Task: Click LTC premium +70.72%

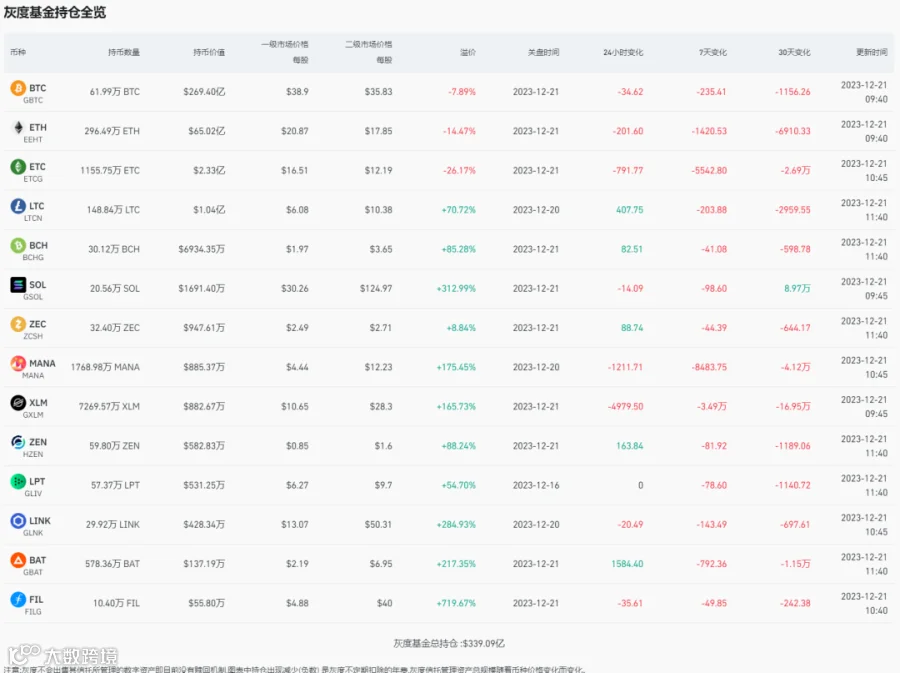Action: coord(459,210)
